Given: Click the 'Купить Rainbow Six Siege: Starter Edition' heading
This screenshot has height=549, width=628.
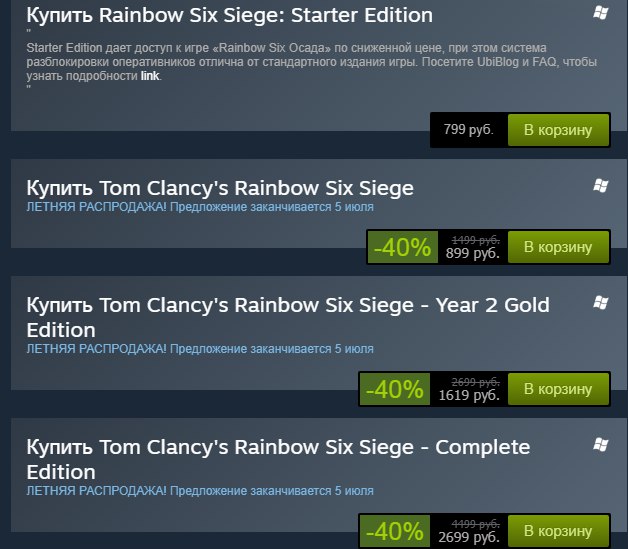Looking at the screenshot, I should point(229,16).
